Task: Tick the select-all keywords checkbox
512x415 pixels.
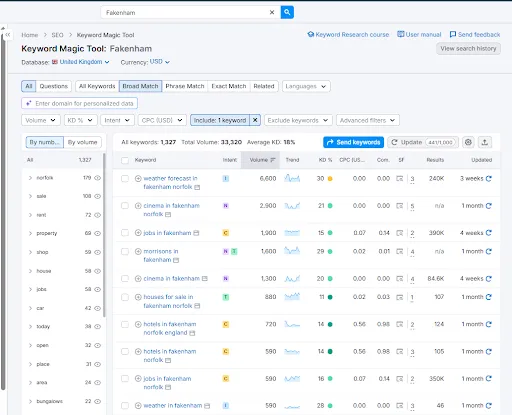Action: click(x=125, y=160)
